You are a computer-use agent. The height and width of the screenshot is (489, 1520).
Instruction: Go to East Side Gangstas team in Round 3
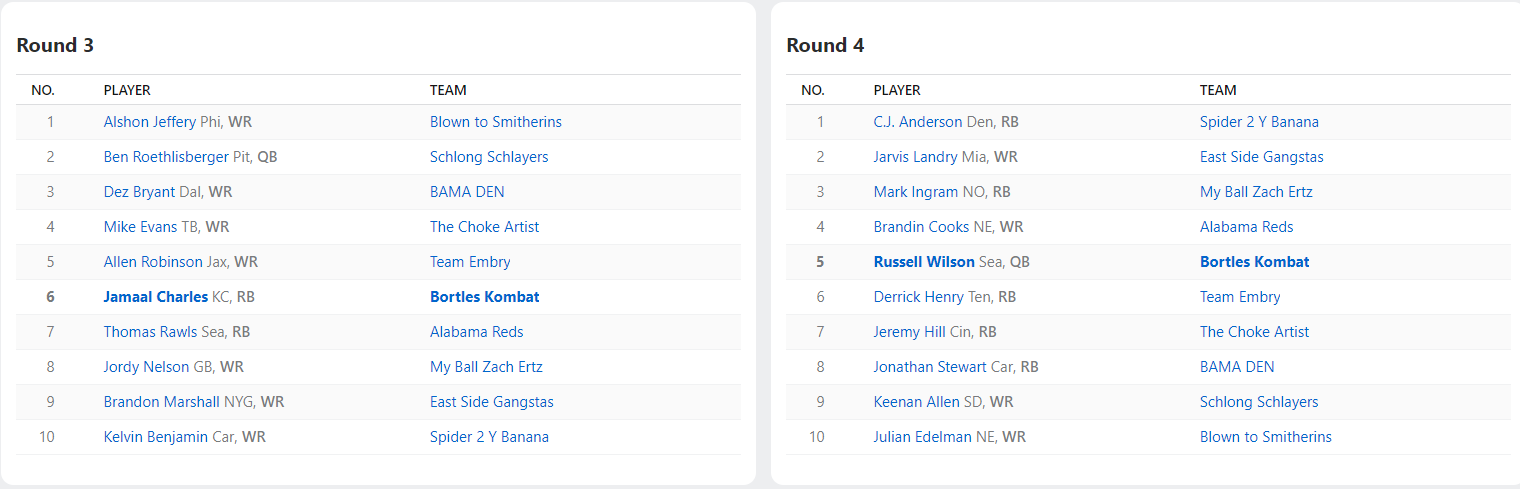[491, 402]
